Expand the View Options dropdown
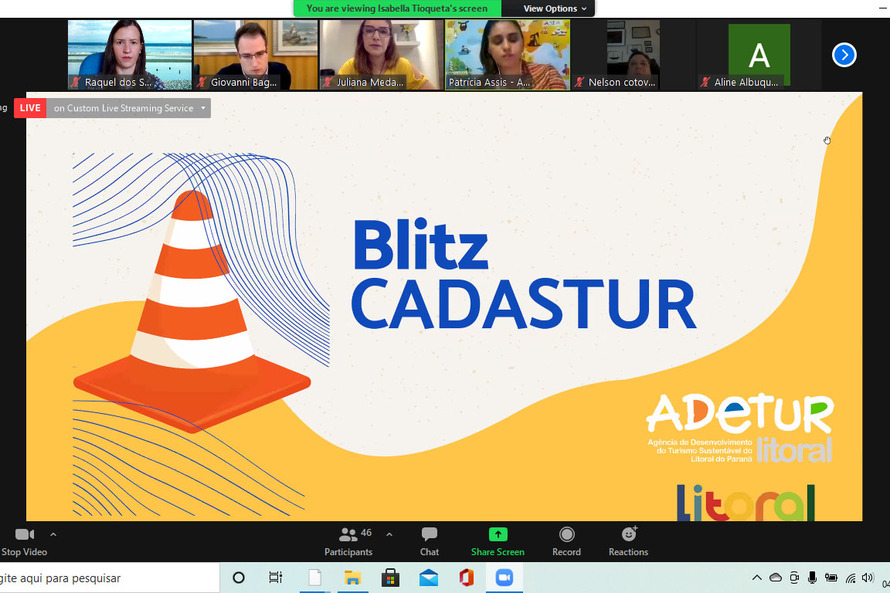 pyautogui.click(x=557, y=9)
